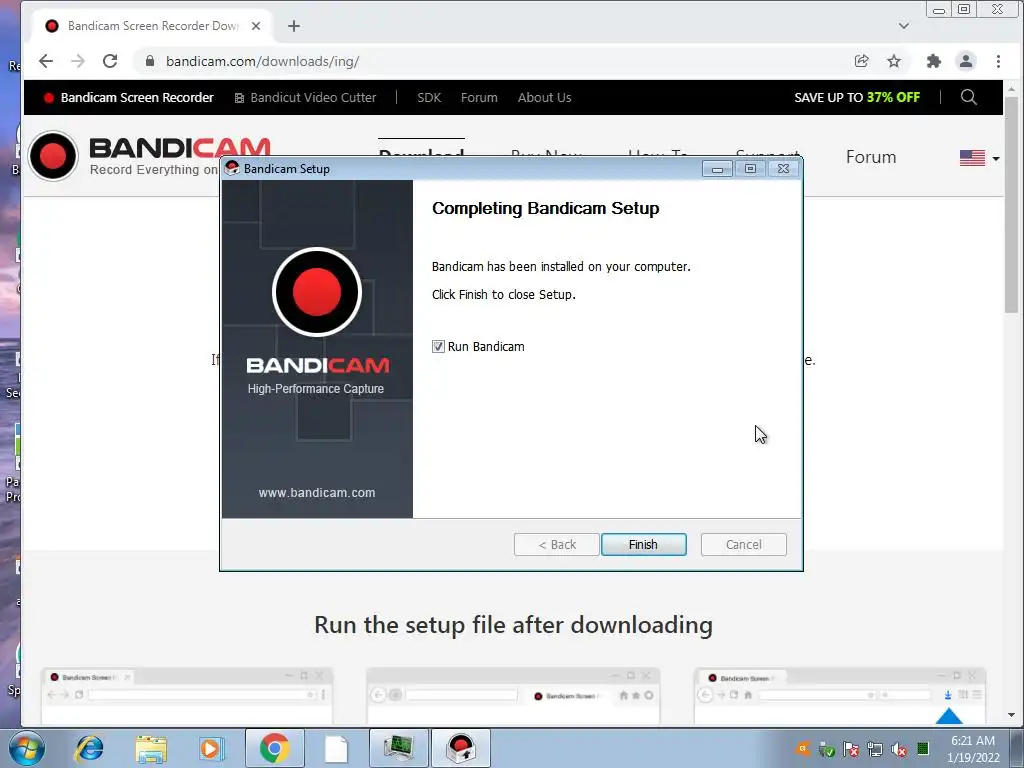Click the 'Run the setup file after downloading' heading

pyautogui.click(x=513, y=625)
